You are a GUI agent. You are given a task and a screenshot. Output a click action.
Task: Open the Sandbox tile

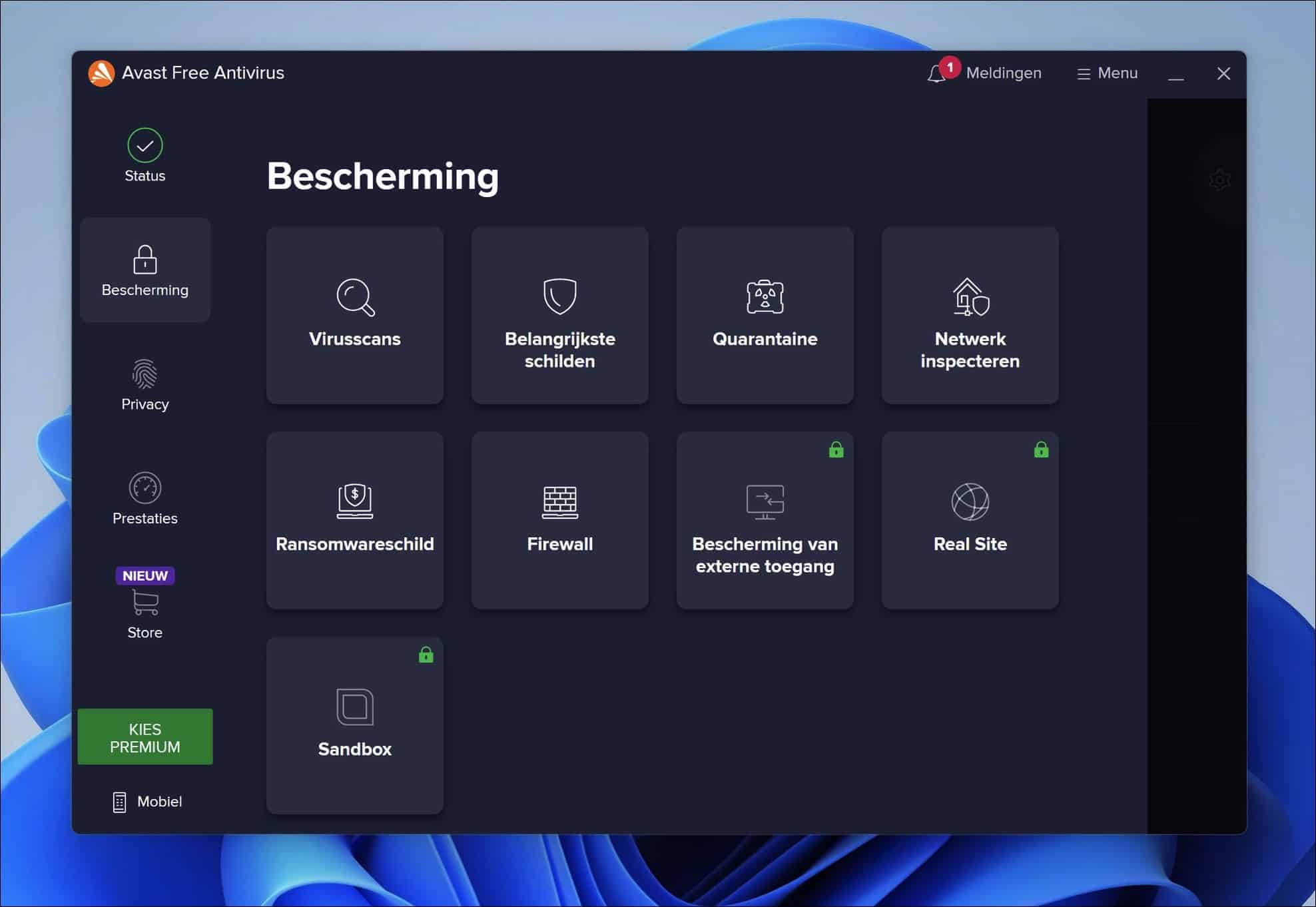point(355,726)
